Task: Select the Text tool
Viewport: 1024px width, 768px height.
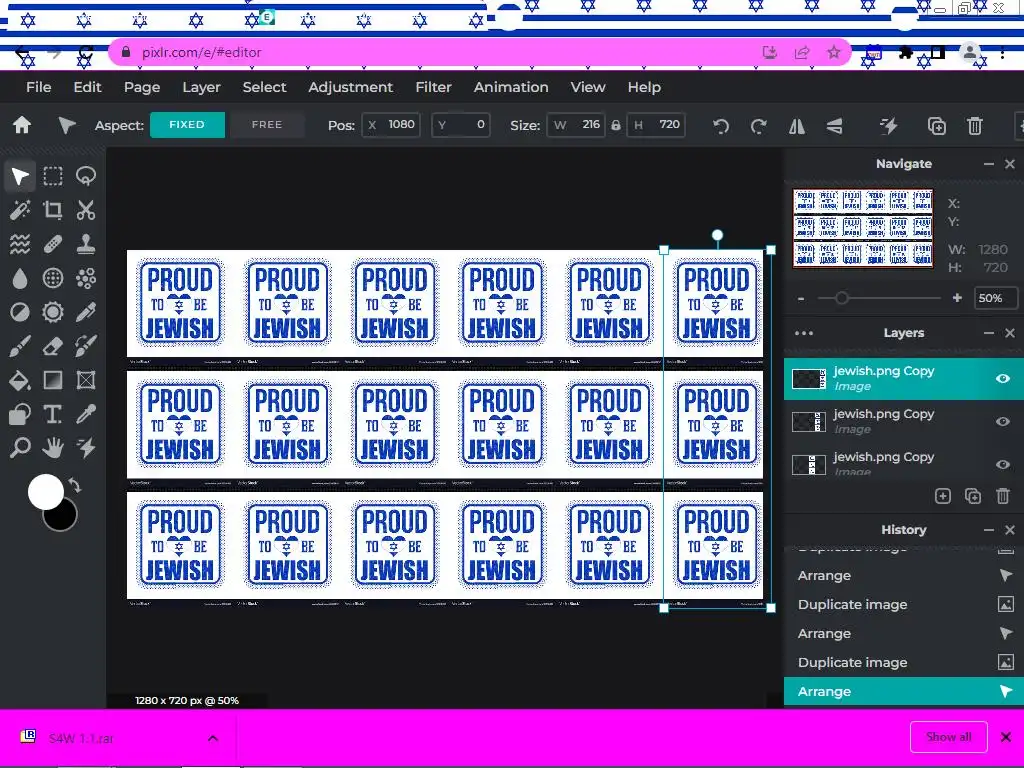Action: (53, 414)
